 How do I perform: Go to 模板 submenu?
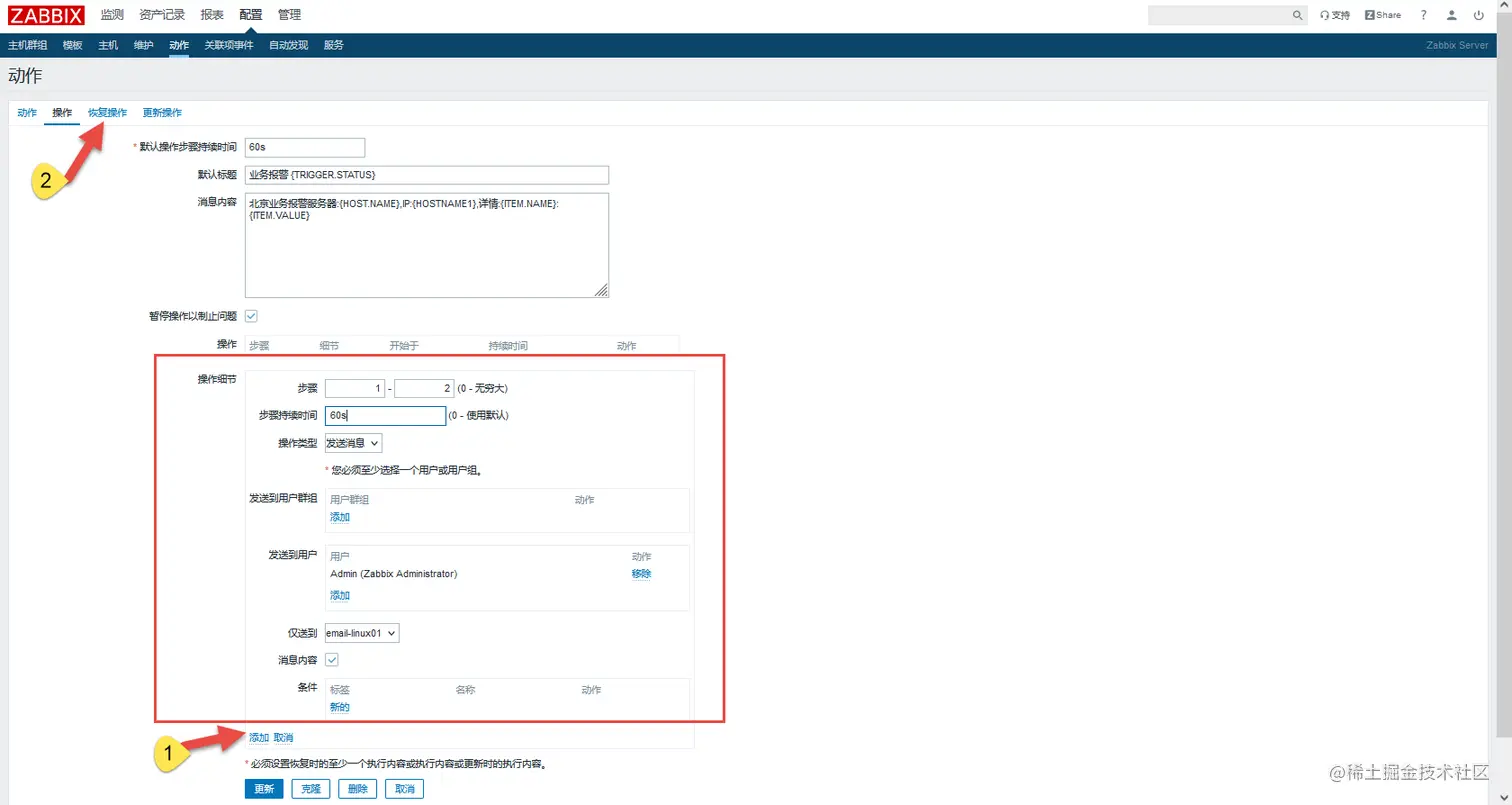point(72,45)
